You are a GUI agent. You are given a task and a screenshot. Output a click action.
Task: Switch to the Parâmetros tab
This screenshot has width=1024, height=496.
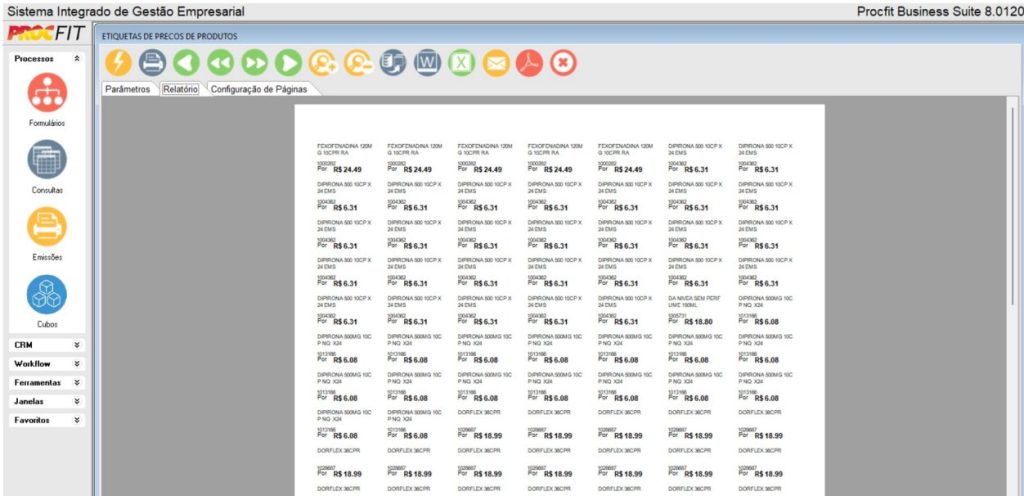tap(127, 89)
